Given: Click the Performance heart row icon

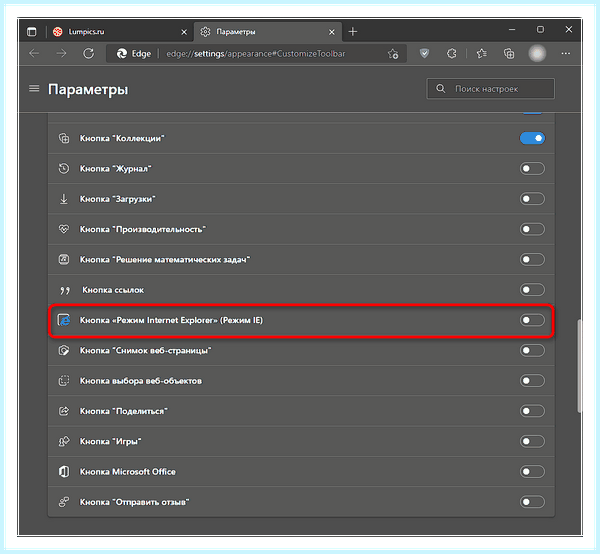Looking at the screenshot, I should (x=64, y=229).
